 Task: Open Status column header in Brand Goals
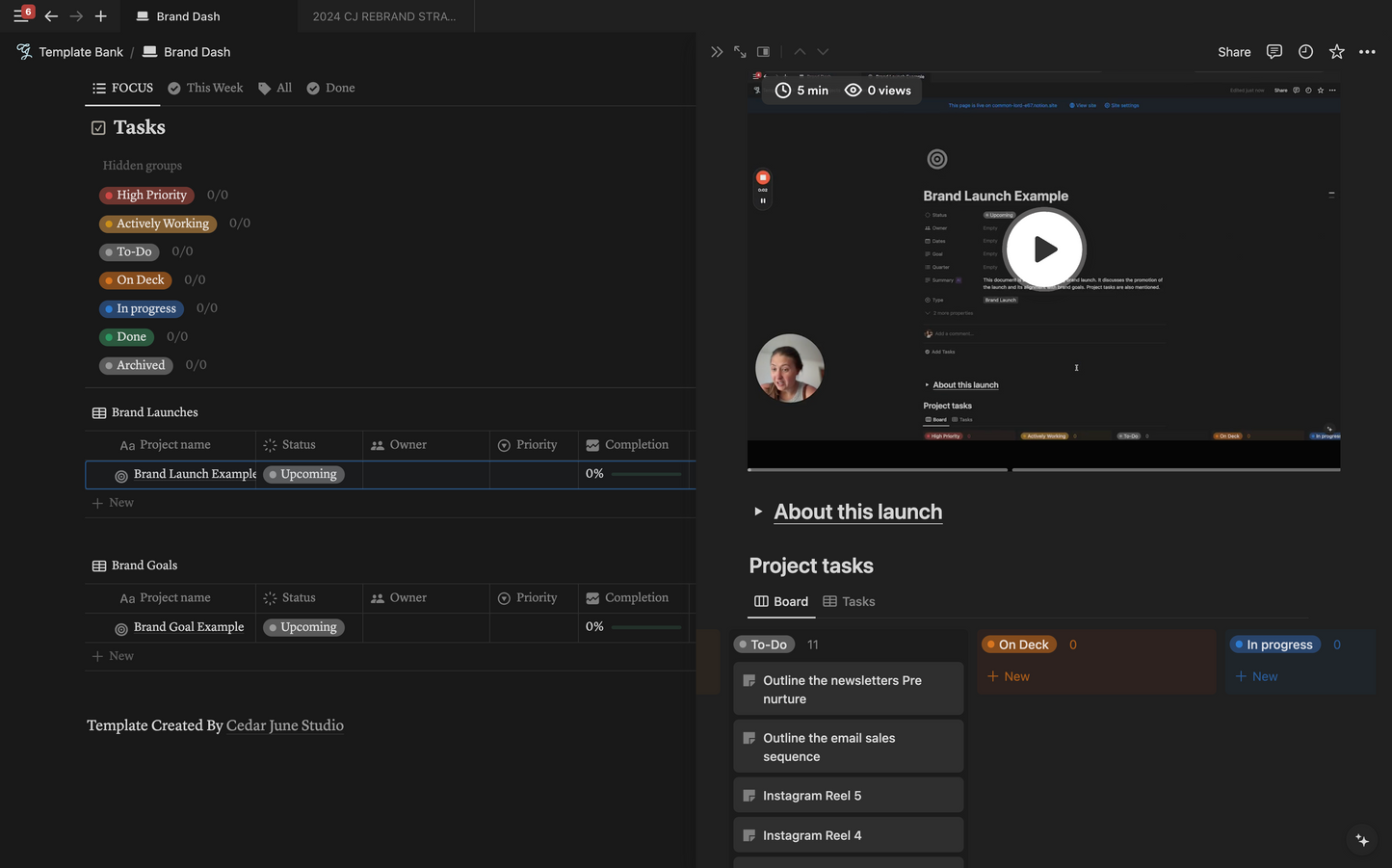309,598
